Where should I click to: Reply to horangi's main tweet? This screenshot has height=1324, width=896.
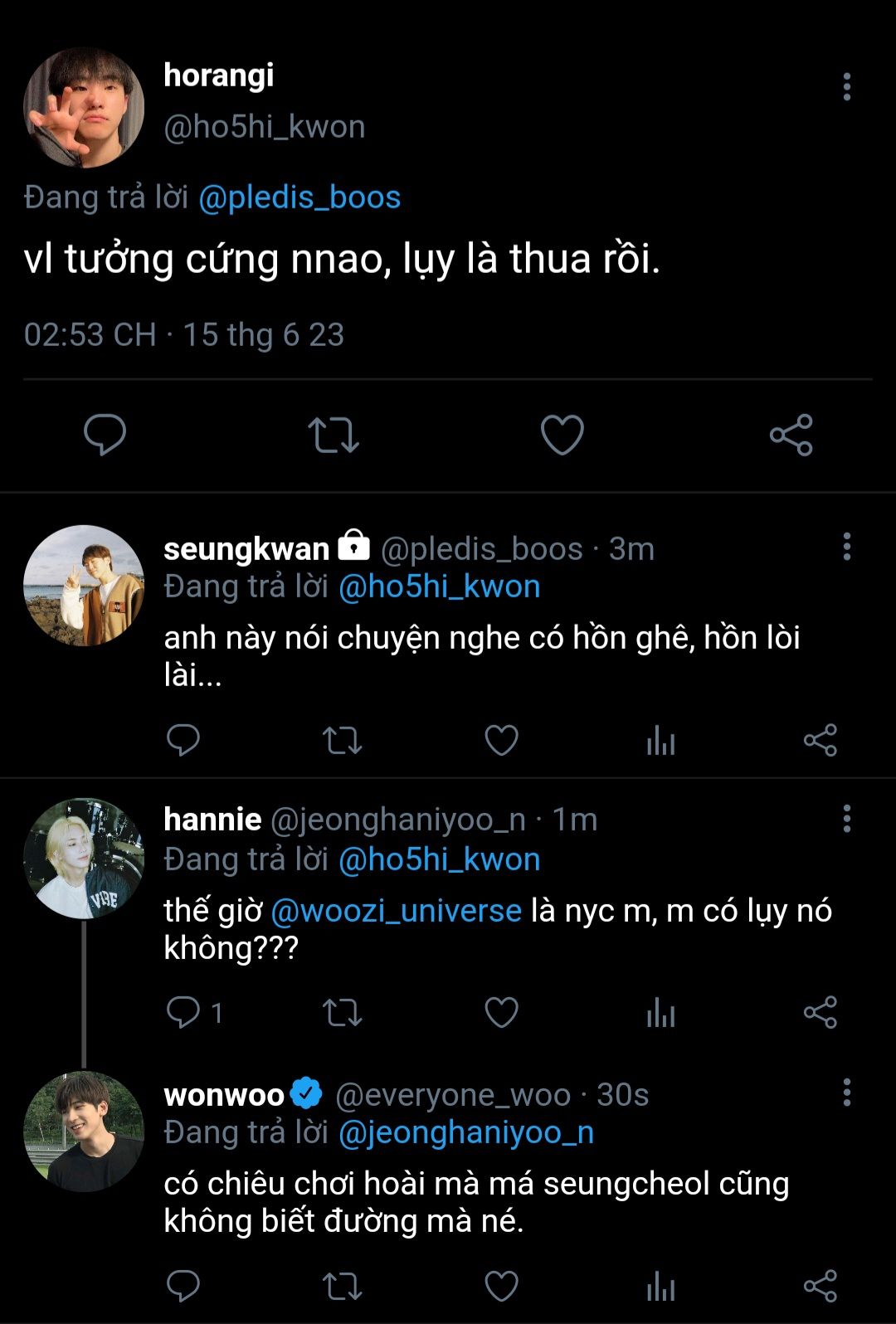click(x=105, y=435)
